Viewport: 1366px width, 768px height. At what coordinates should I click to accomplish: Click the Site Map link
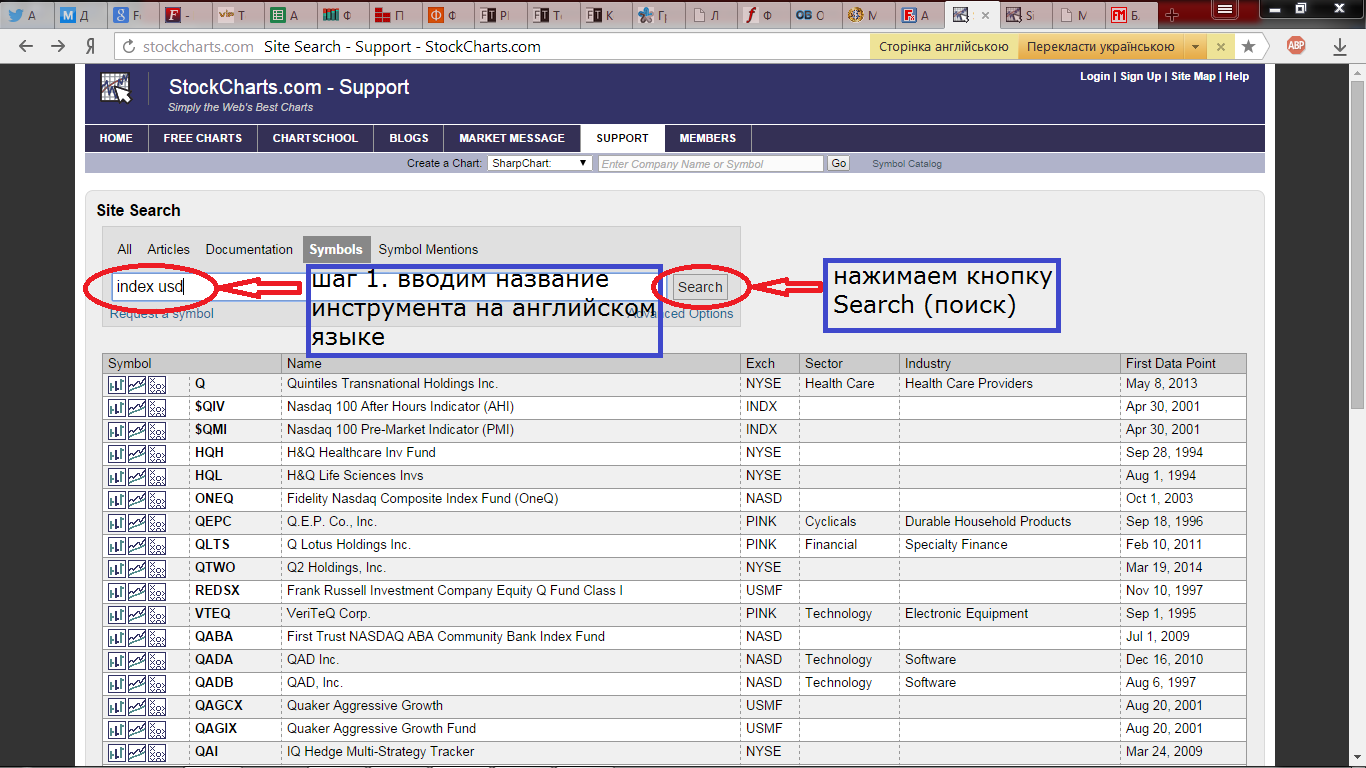[1193, 76]
